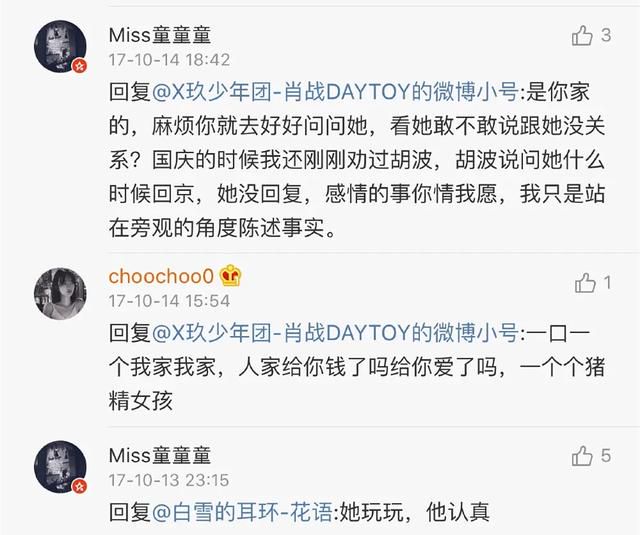The width and height of the screenshot is (640, 535).
Task: Like the 她玩玩，他认真 comment
Action: pyautogui.click(x=582, y=456)
